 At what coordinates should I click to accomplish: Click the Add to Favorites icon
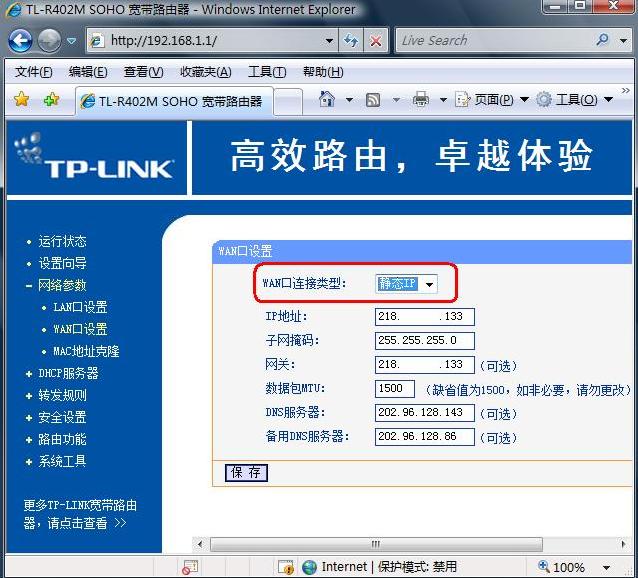[51, 99]
